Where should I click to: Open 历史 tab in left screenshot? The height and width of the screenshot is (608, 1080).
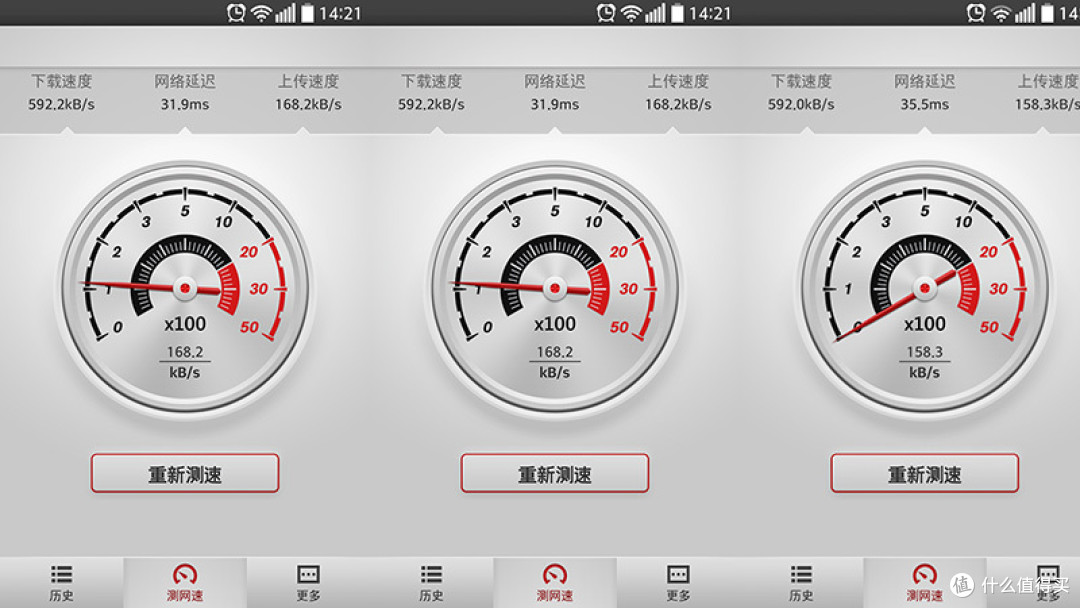(61, 583)
